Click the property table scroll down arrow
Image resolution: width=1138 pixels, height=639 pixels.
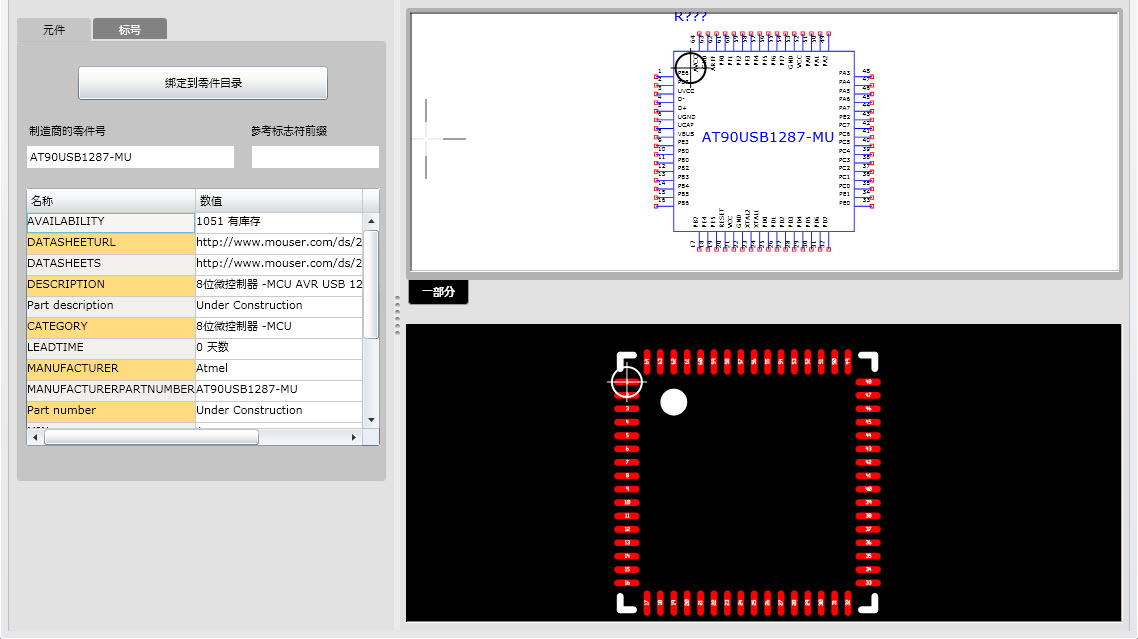(371, 420)
